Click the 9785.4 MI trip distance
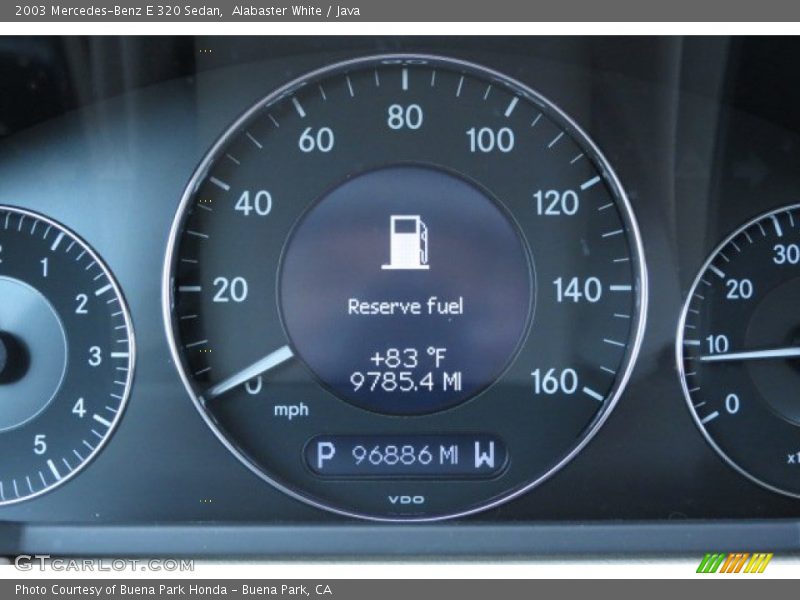The height and width of the screenshot is (600, 800). (x=406, y=381)
